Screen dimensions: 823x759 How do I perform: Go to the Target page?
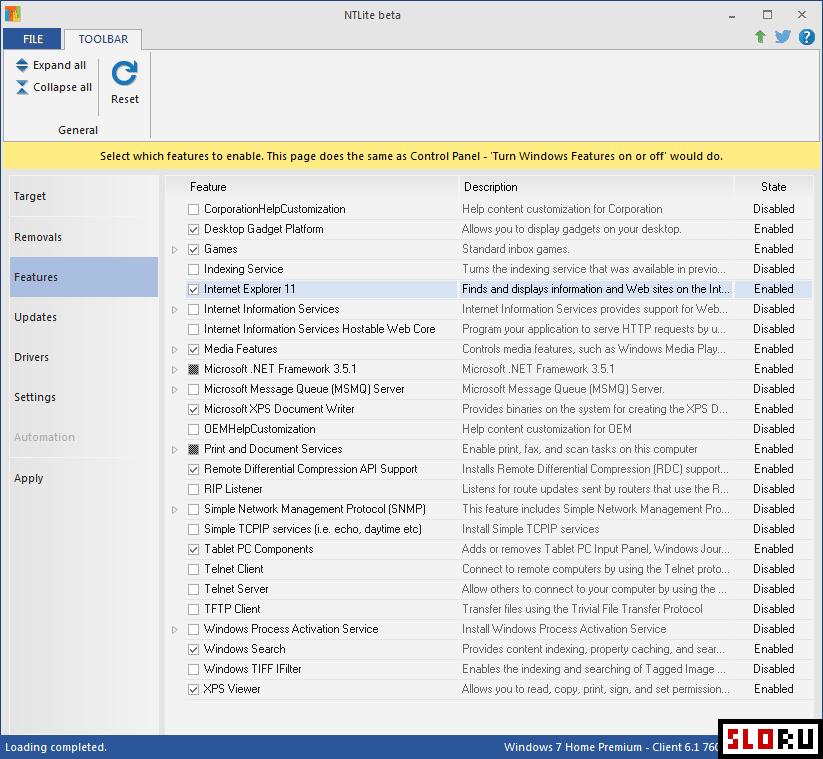[x=84, y=196]
